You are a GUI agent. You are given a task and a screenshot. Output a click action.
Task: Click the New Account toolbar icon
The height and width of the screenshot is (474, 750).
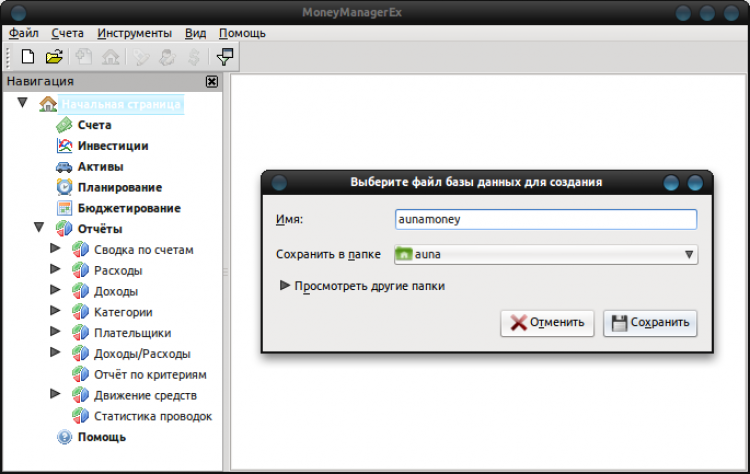coord(84,57)
